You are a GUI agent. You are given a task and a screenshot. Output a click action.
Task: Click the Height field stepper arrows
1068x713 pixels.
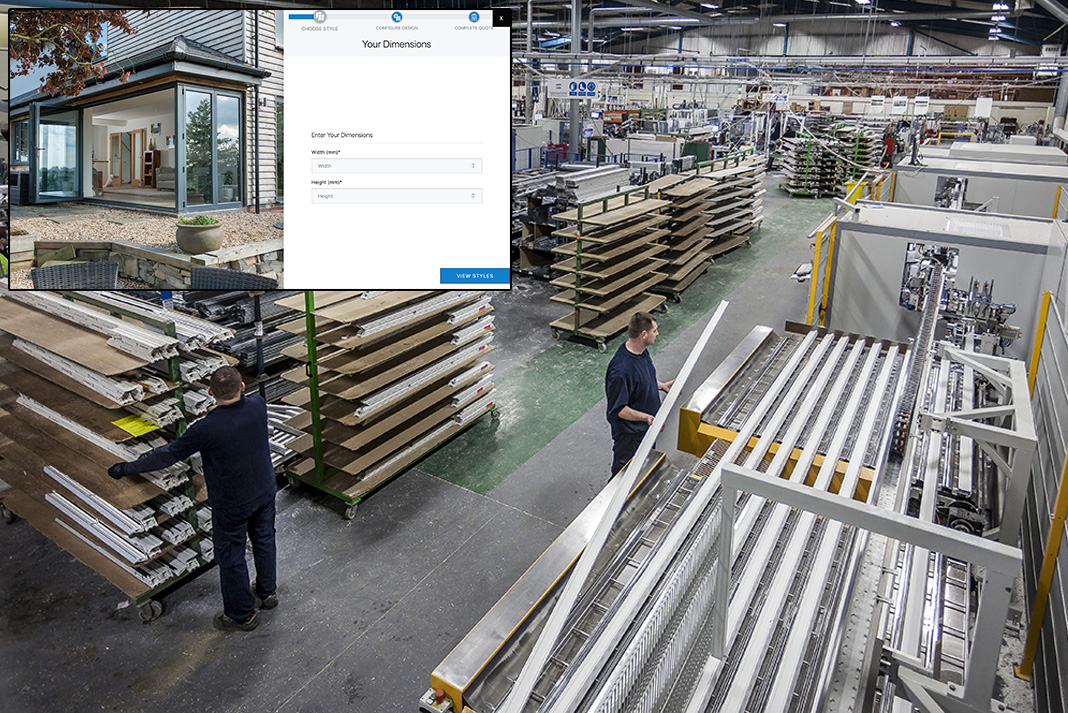click(x=474, y=196)
